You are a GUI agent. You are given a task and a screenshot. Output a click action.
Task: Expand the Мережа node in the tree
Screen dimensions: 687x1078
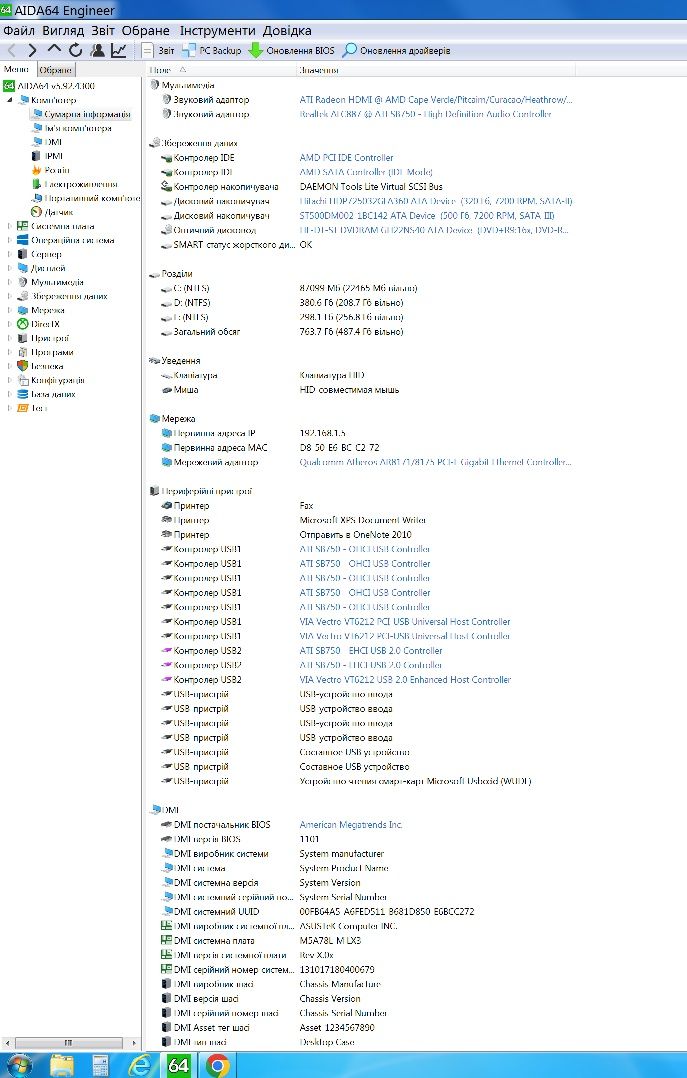[x=10, y=310]
